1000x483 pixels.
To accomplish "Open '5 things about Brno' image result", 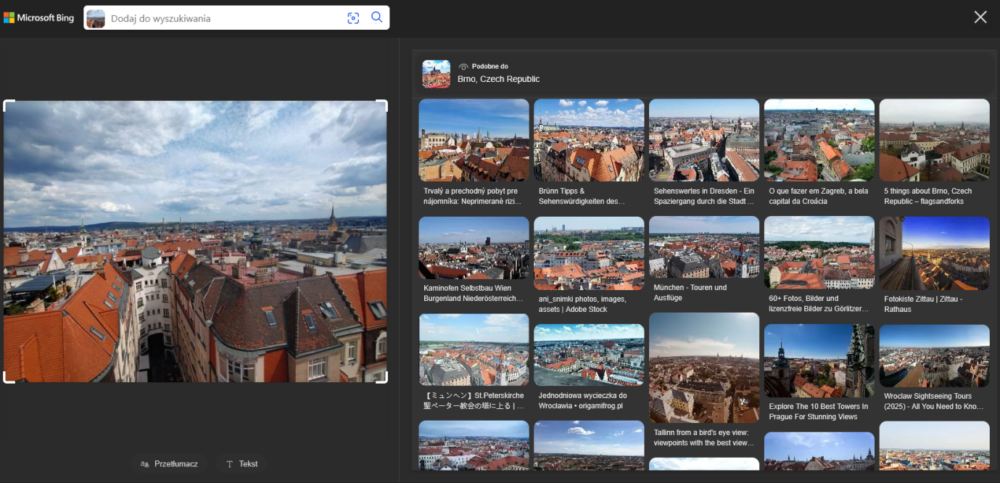I will (934, 140).
